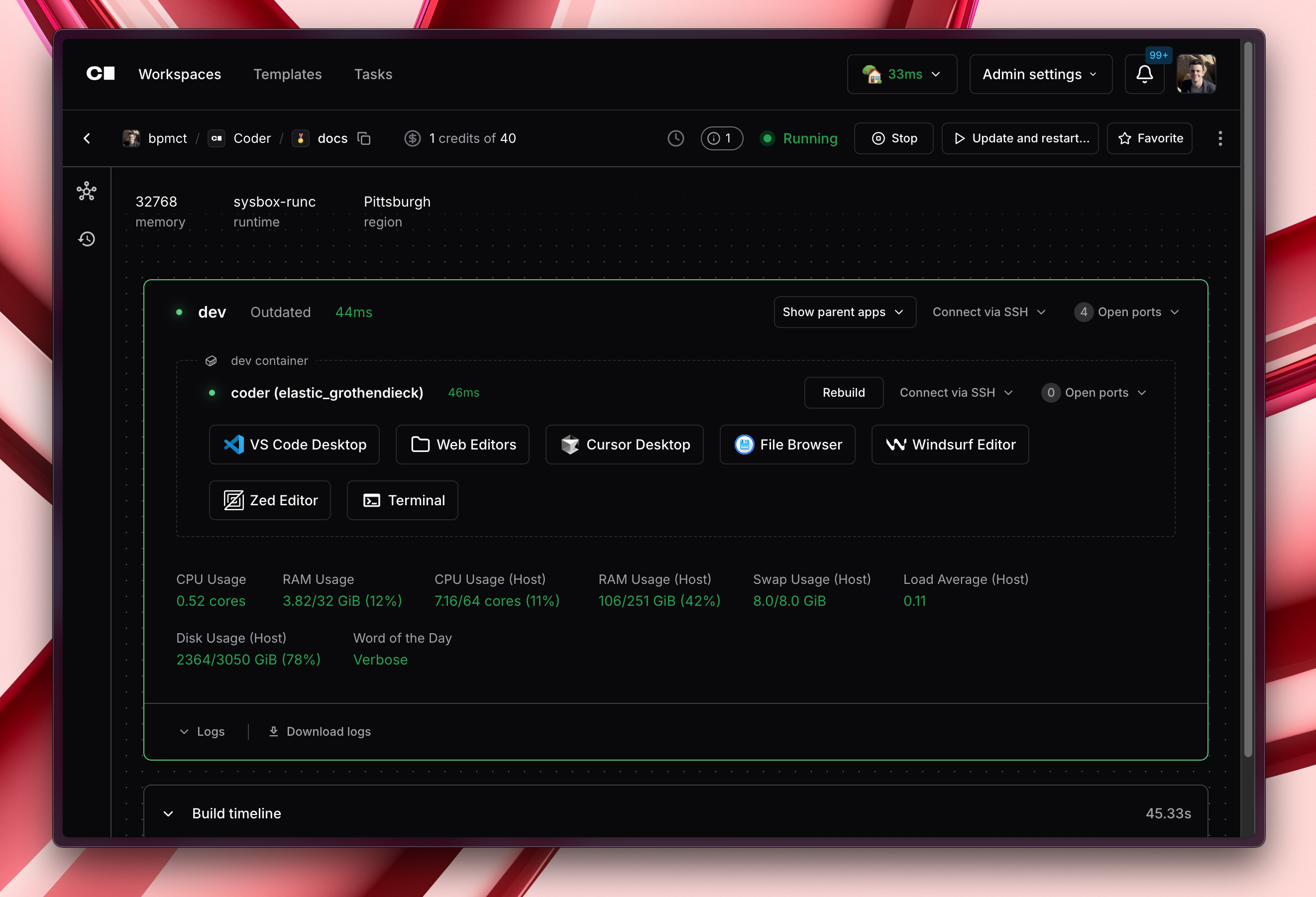The width and height of the screenshot is (1316, 897).
Task: Go back with the left chevron arrow
Action: [87, 138]
